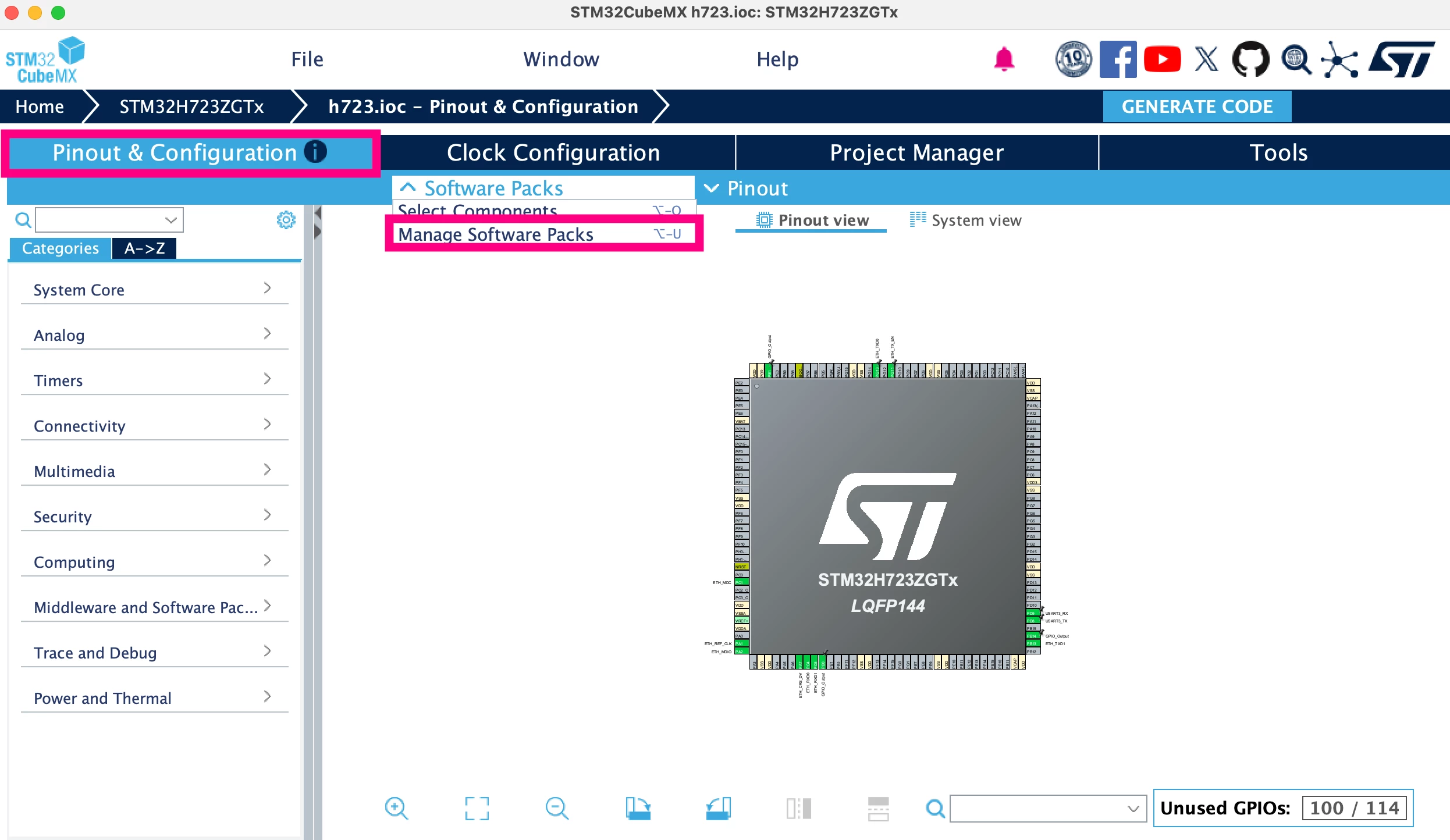Fit the chip view to screen

pos(477,808)
